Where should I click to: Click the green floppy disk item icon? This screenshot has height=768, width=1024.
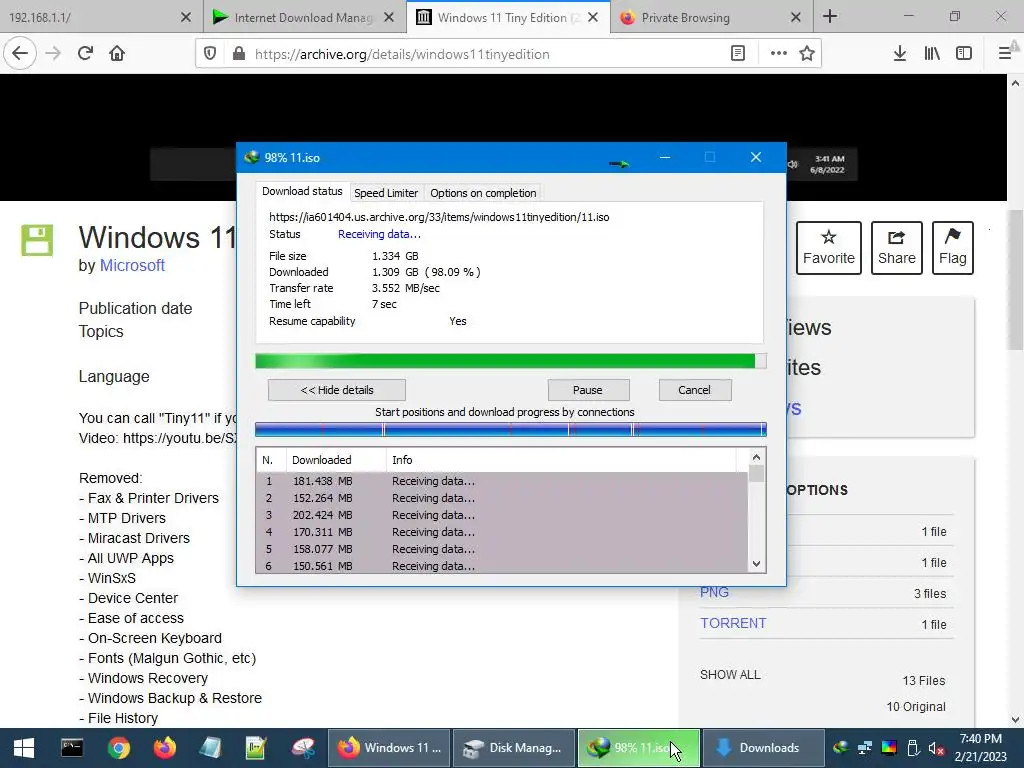37,240
